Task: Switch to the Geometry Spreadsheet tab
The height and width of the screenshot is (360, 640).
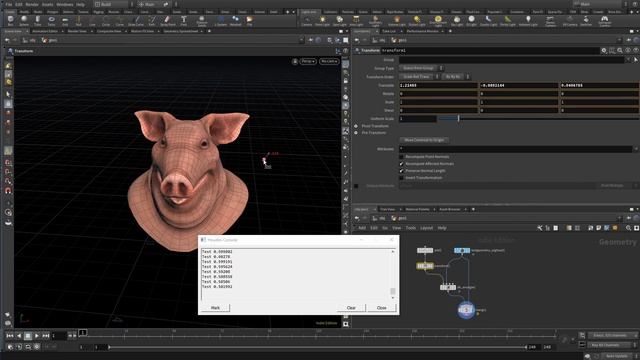Action: [x=180, y=31]
